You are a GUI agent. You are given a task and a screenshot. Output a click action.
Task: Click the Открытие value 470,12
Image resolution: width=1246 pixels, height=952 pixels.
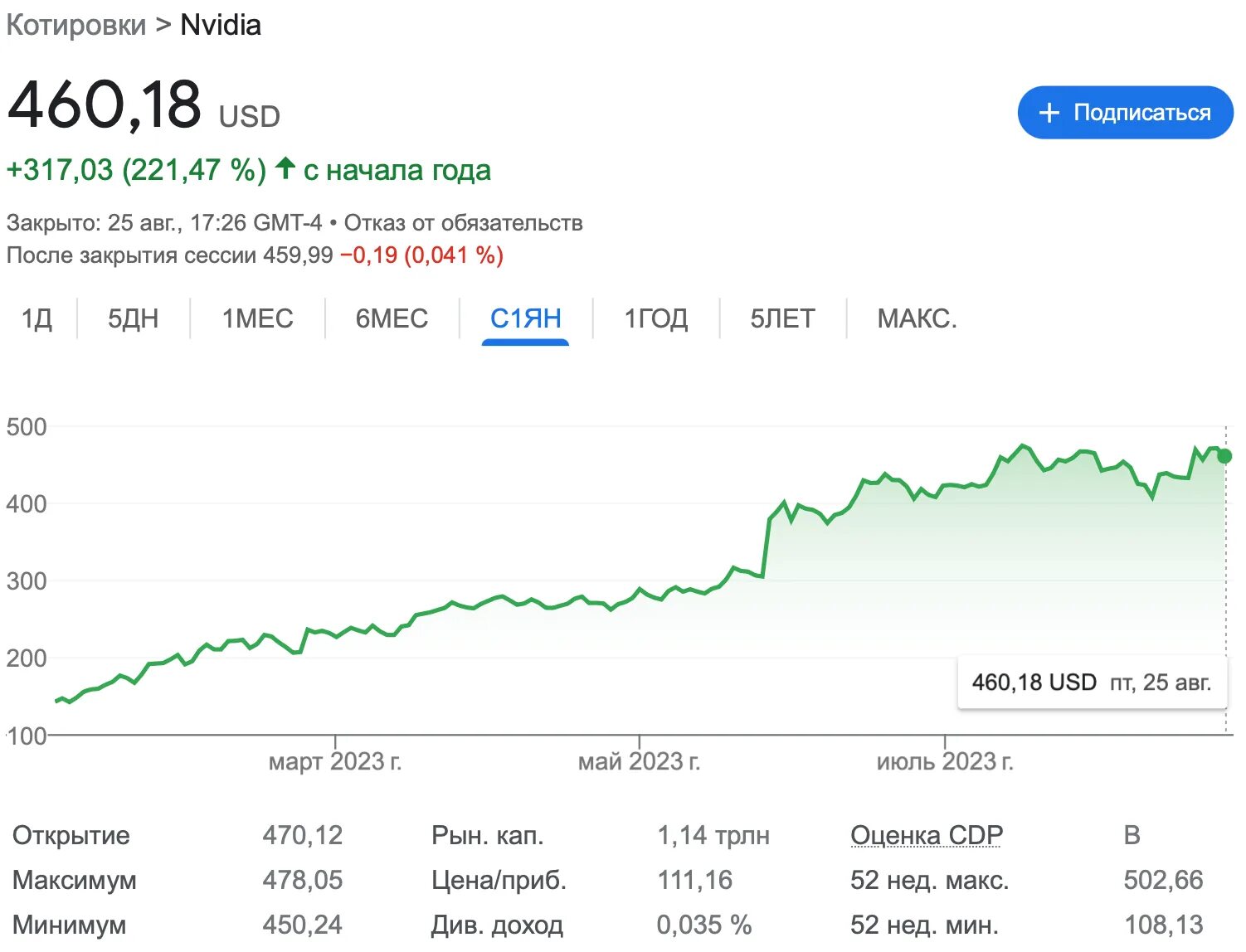click(303, 835)
